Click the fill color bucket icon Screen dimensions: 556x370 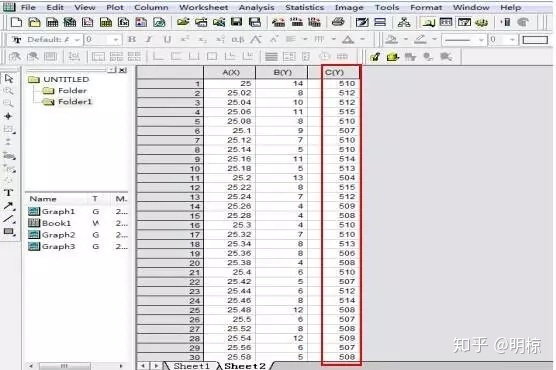[392, 39]
